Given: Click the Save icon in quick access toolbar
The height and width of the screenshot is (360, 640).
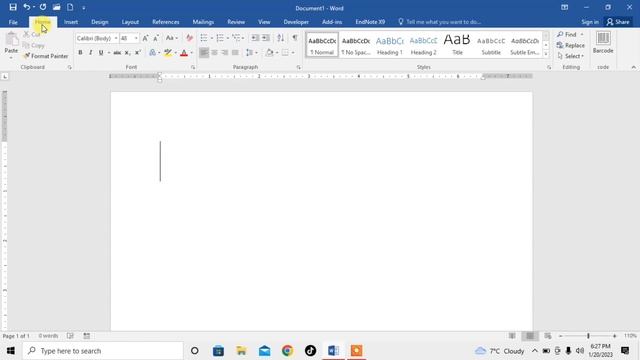Looking at the screenshot, I should point(13,7).
